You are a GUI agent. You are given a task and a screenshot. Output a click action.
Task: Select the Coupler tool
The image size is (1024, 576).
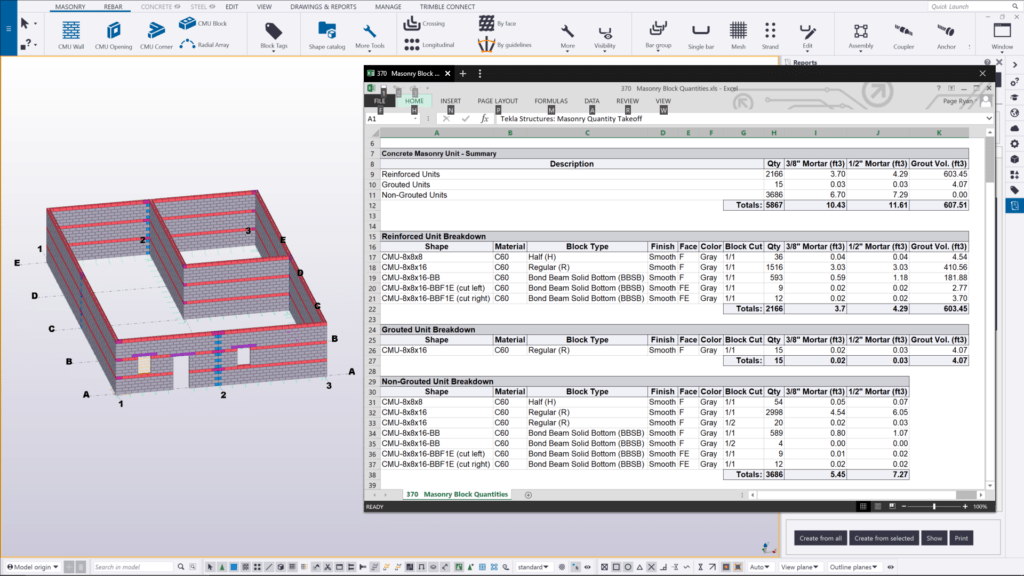[903, 34]
